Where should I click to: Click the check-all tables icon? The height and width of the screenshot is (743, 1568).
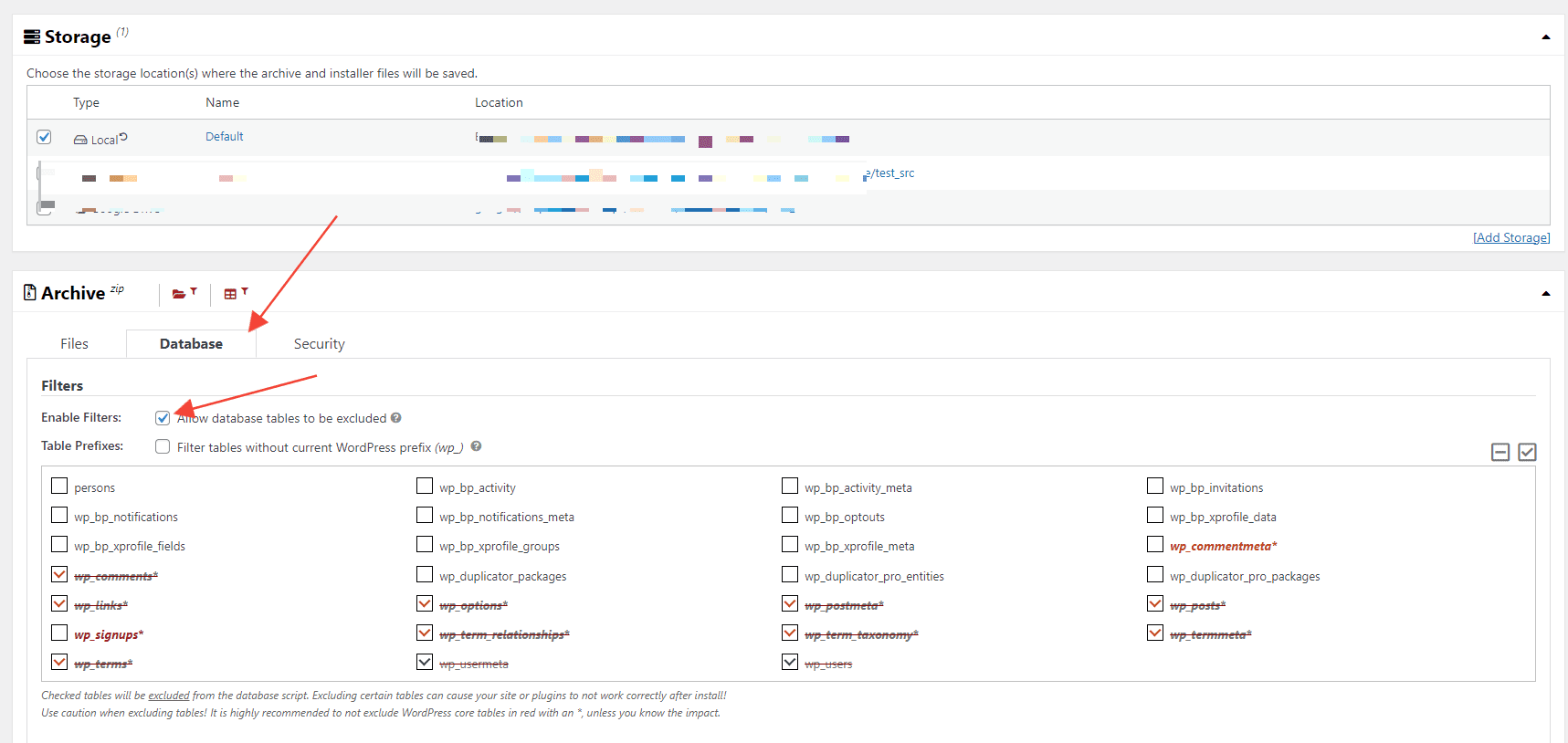click(1527, 452)
